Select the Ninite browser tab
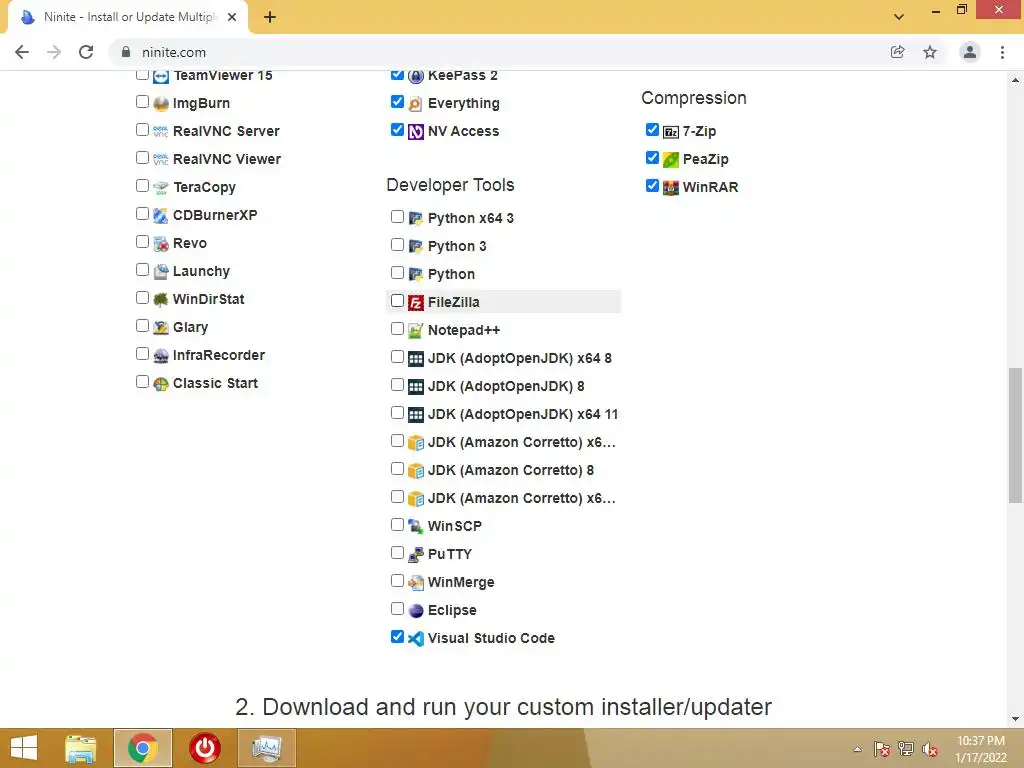Screen dimensions: 1024x768 point(129,17)
